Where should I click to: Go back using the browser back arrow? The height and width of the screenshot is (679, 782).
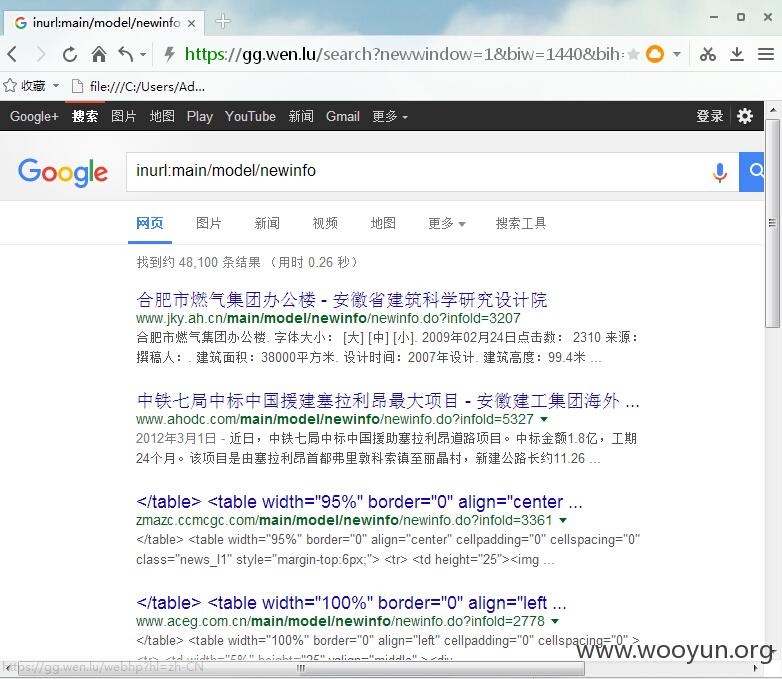(x=13, y=54)
